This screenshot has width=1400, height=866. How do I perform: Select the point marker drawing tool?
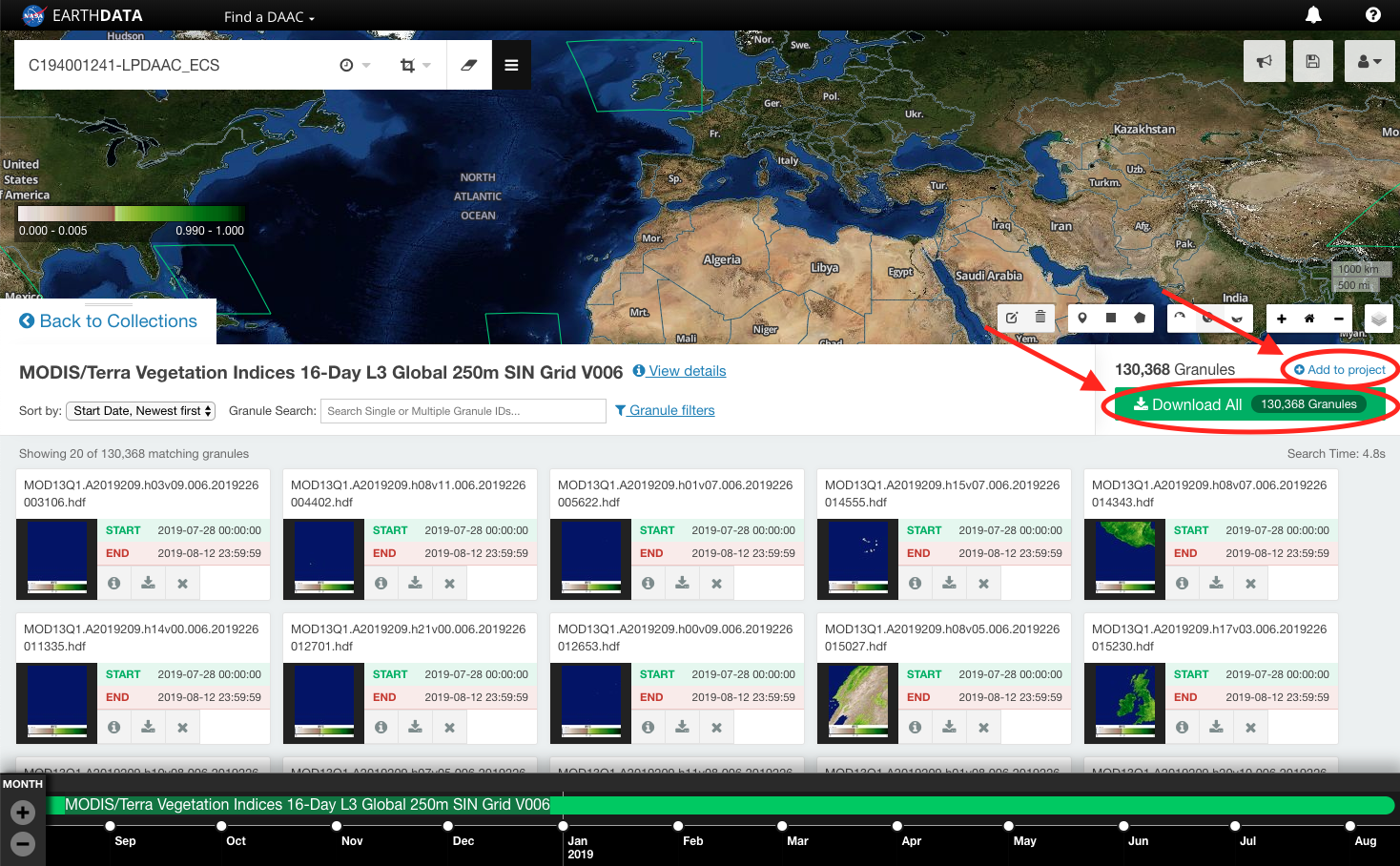coord(1082,318)
